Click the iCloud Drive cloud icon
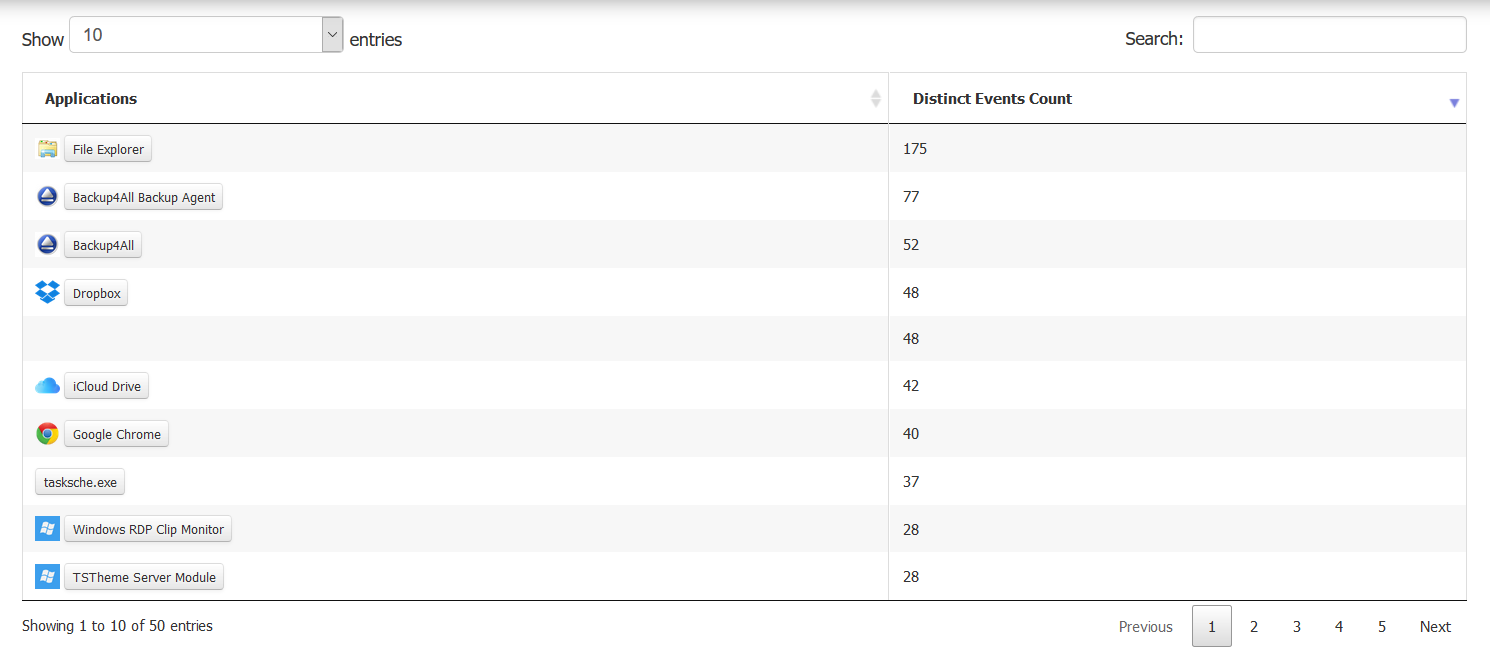Screen dimensions: 1490x657 point(47,386)
